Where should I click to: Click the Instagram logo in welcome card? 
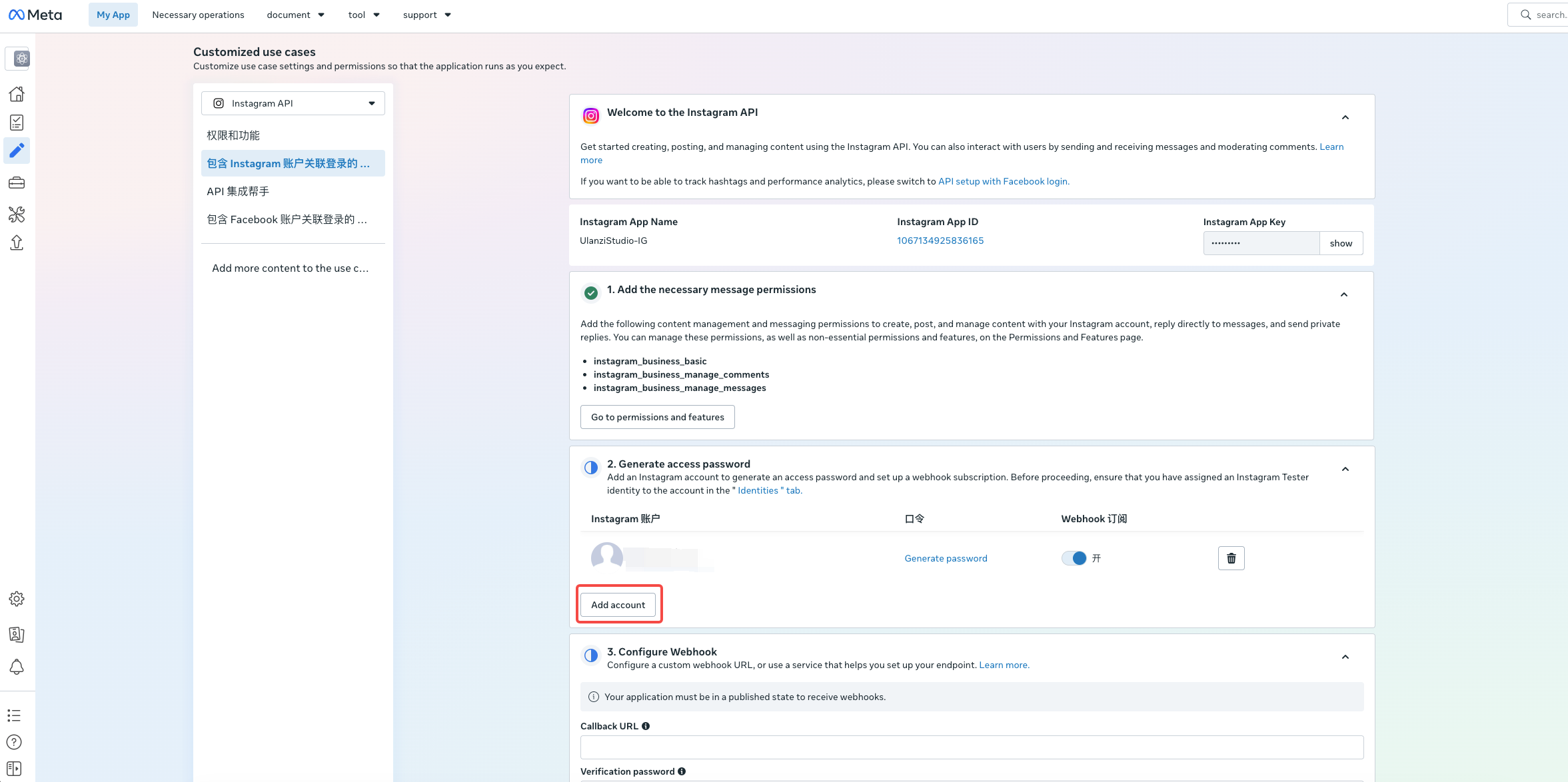[591, 116]
